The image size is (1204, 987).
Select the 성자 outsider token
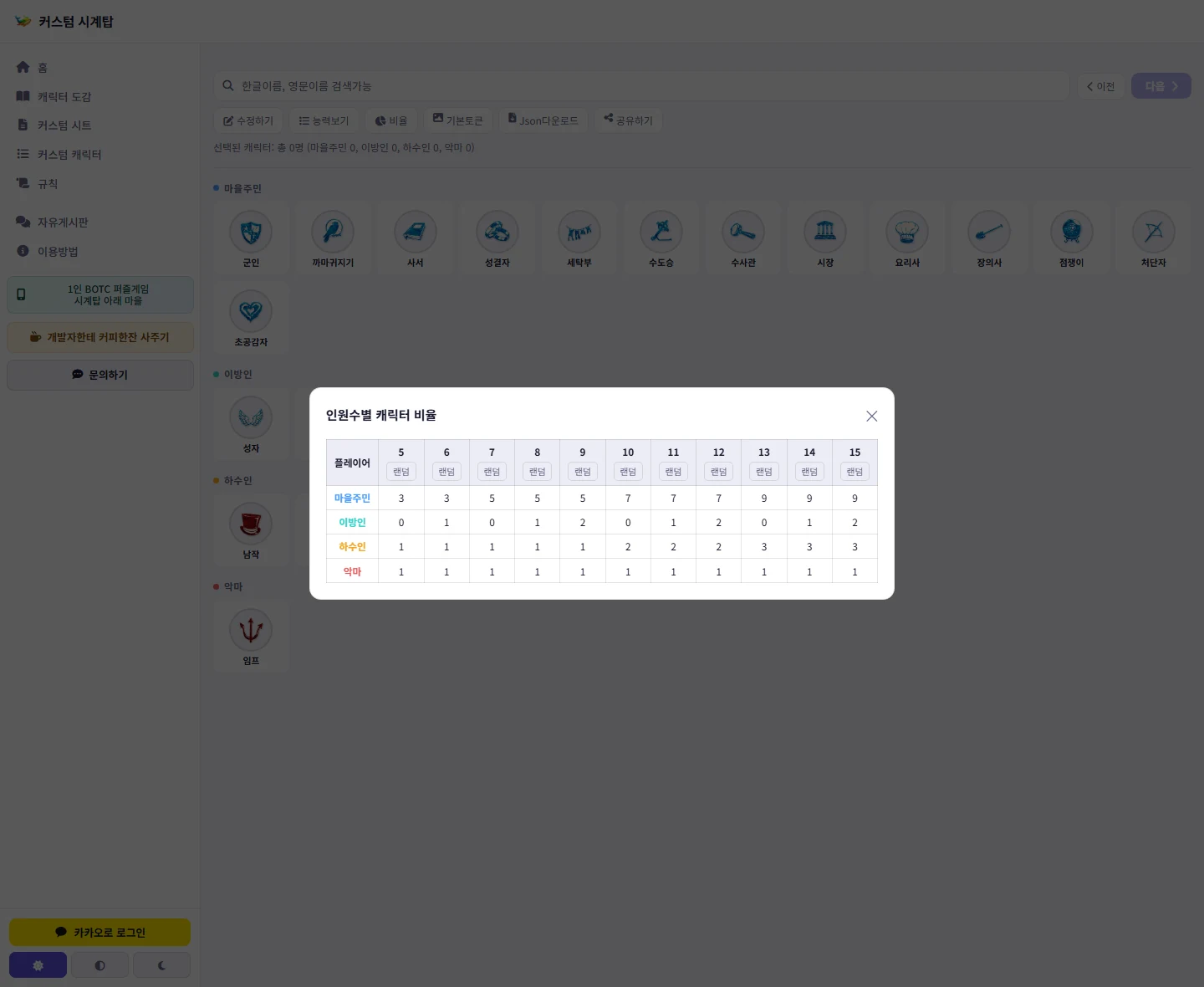click(x=251, y=423)
